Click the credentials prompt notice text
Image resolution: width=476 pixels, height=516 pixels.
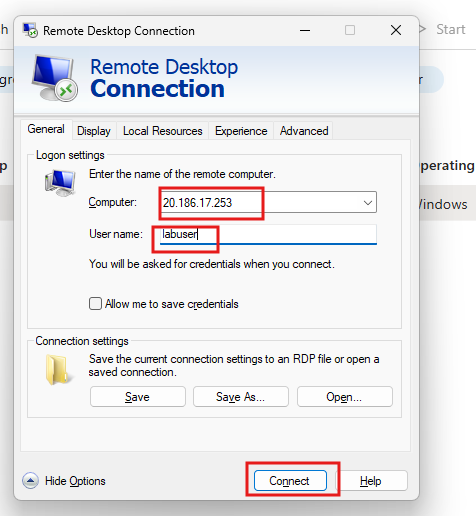[x=212, y=264]
